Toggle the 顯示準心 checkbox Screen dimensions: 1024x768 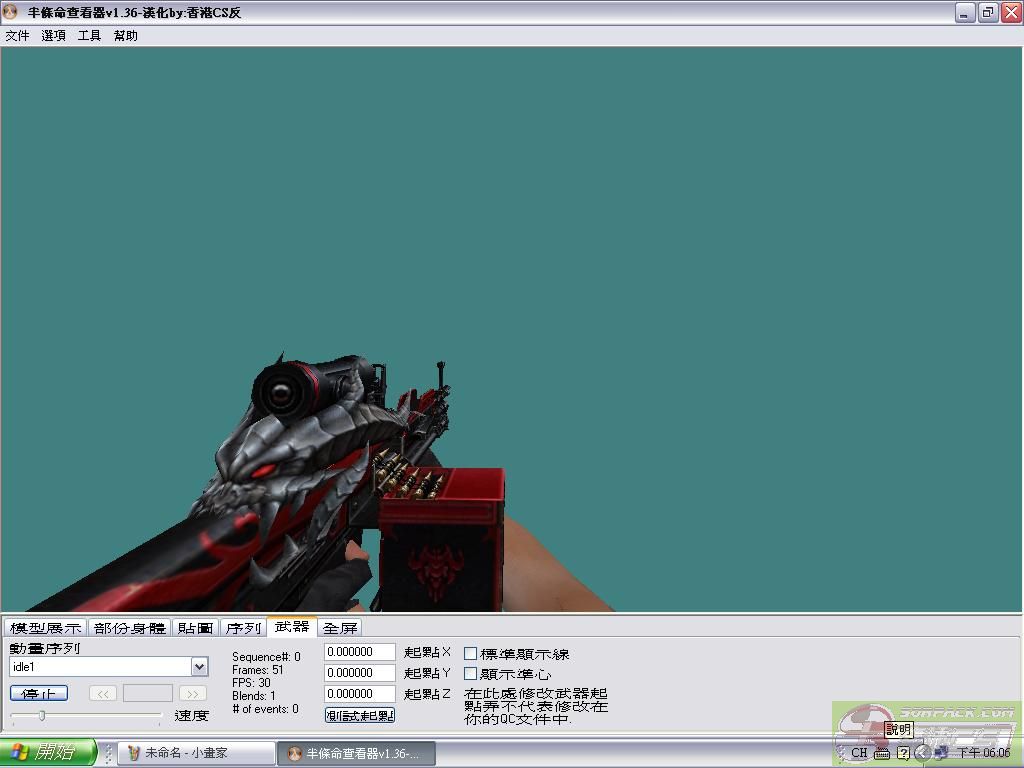[x=471, y=674]
